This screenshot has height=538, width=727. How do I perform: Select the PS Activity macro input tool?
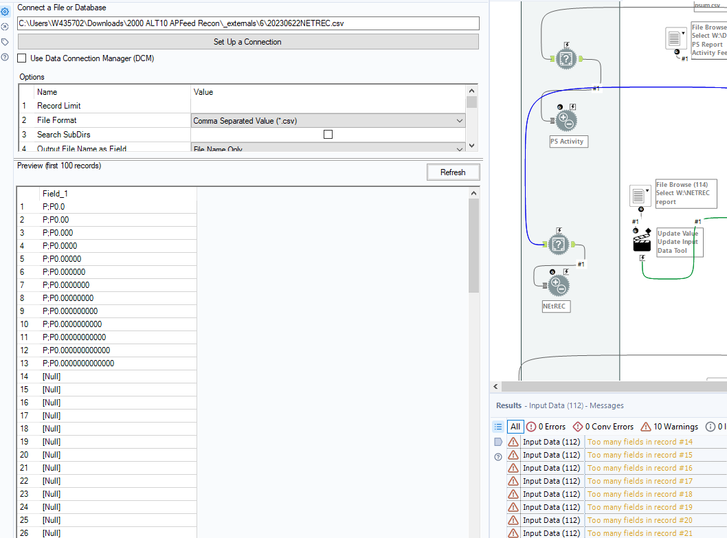pos(566,121)
